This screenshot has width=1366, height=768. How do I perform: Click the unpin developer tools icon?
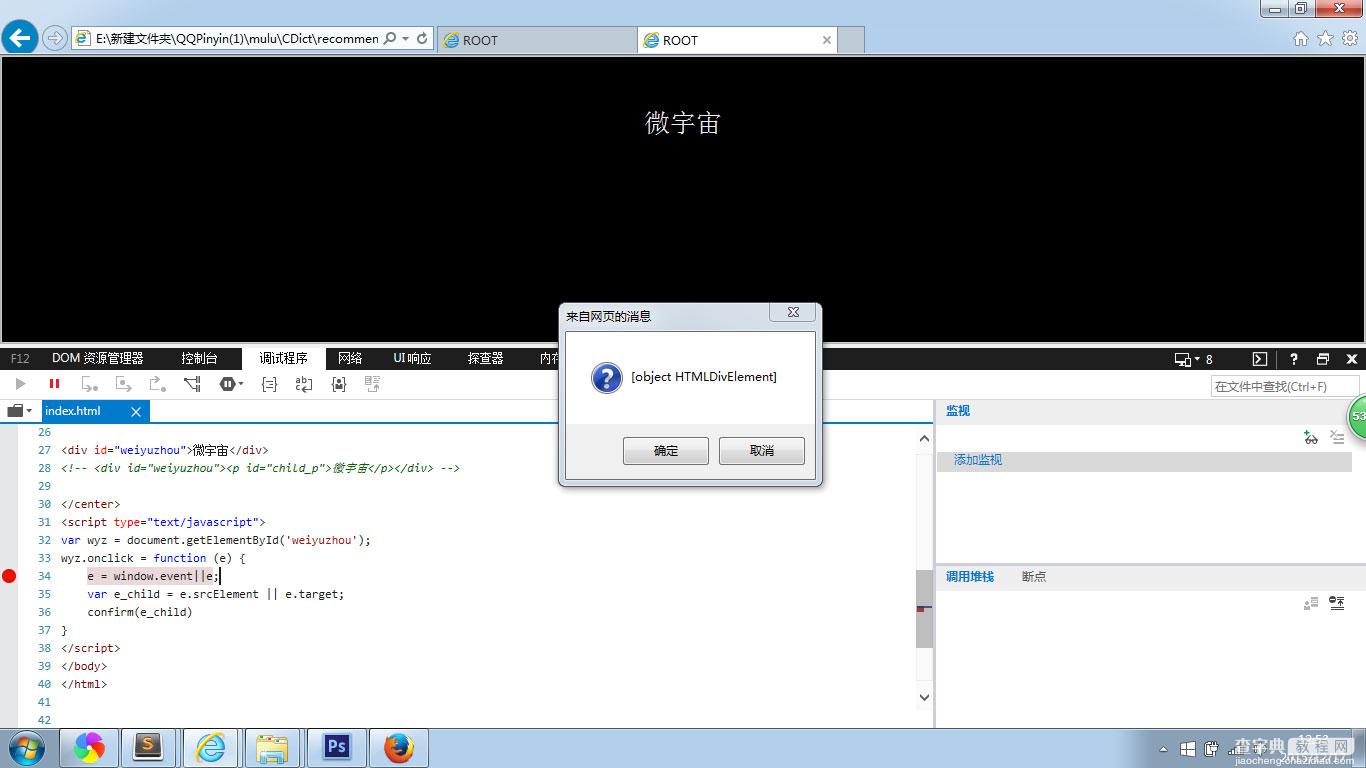(1323, 359)
